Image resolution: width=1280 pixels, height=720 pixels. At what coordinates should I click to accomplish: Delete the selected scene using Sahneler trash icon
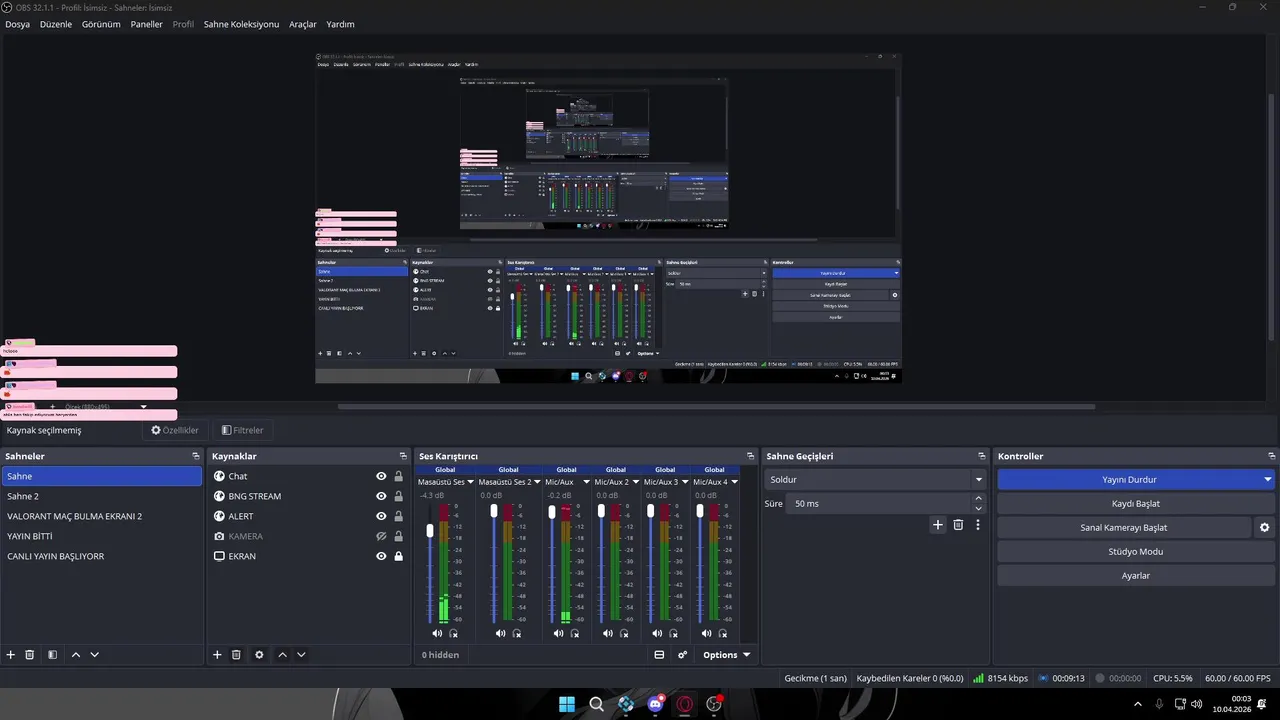[x=30, y=655]
